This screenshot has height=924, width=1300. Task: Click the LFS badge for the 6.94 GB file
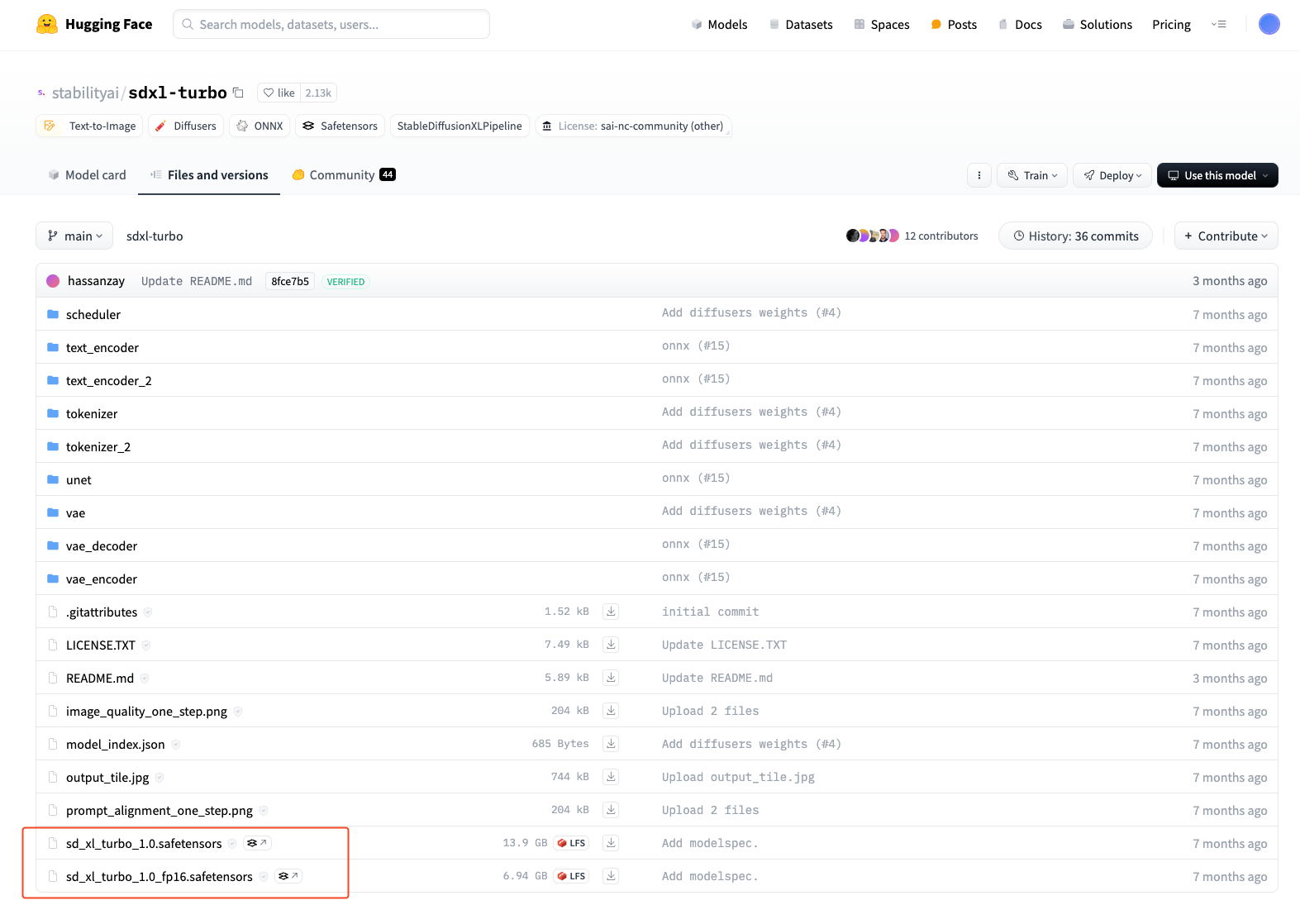571,876
